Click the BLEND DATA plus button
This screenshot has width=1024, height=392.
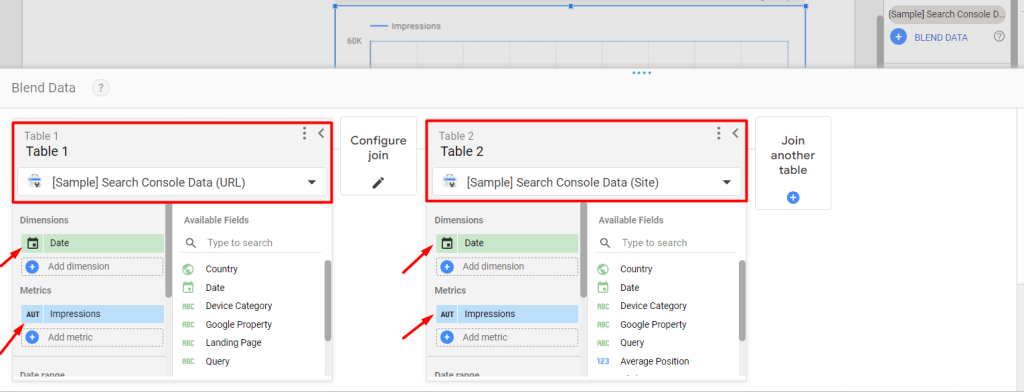pyautogui.click(x=899, y=37)
